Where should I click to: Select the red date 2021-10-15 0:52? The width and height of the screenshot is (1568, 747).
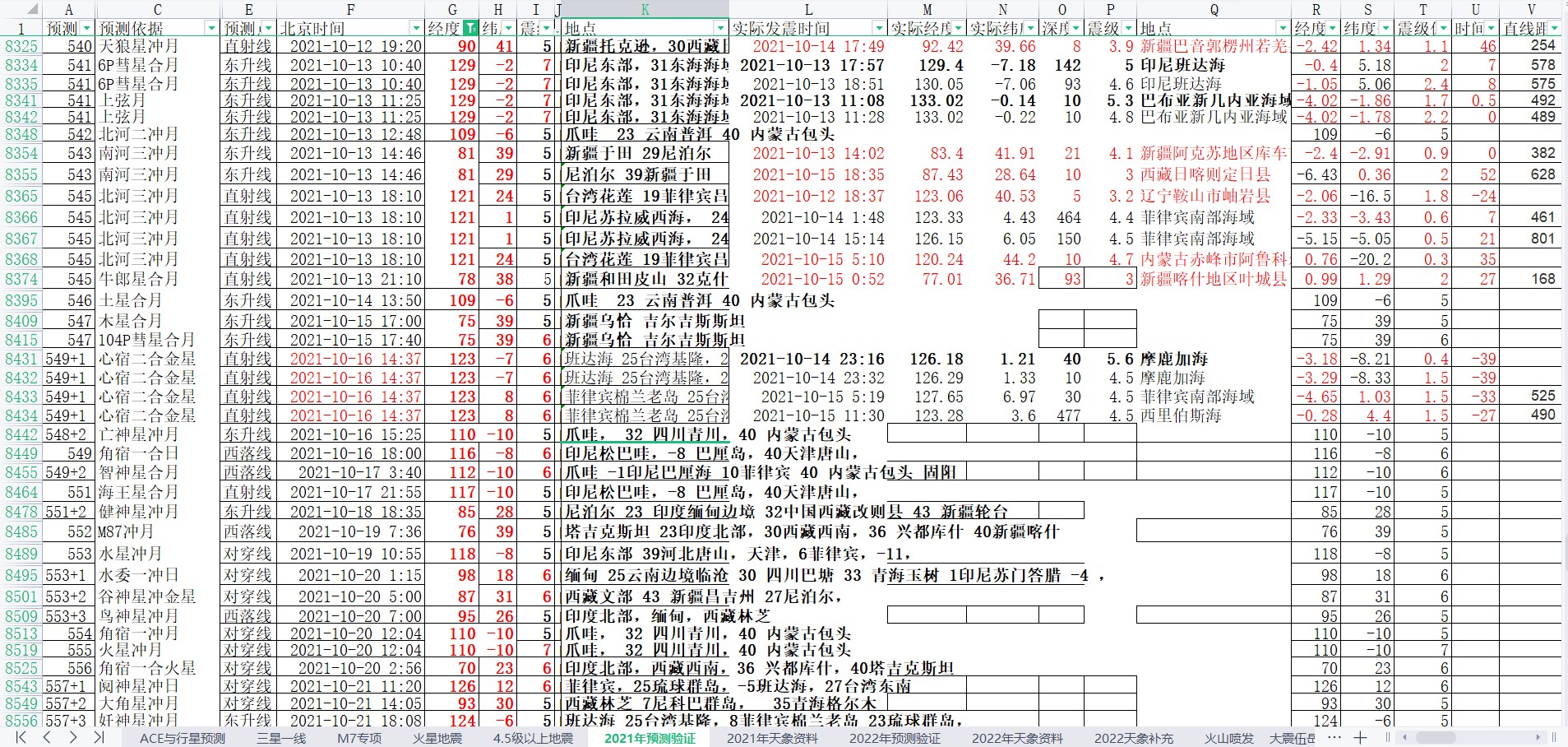[808, 279]
